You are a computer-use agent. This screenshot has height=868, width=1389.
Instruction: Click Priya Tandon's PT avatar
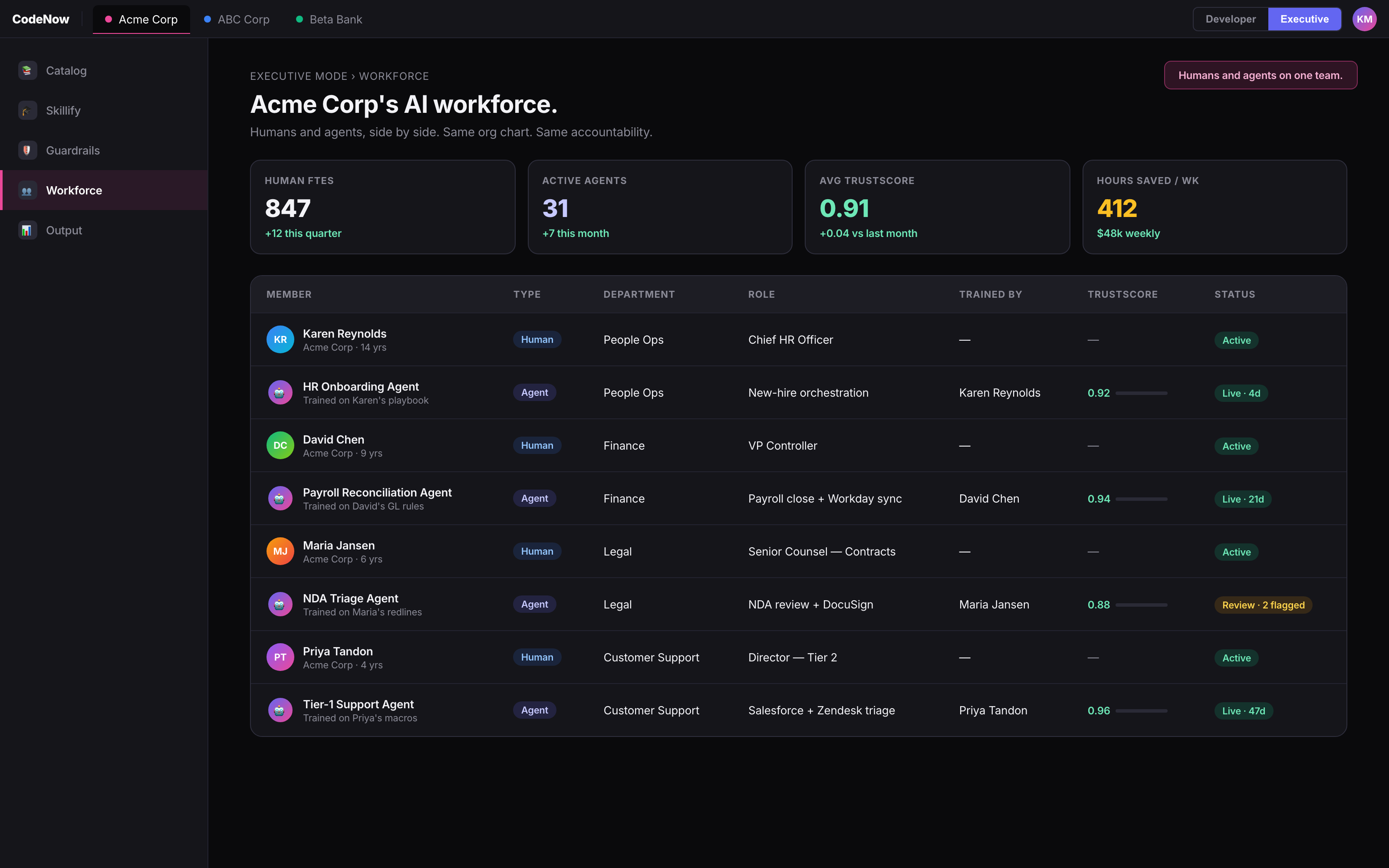click(x=280, y=658)
